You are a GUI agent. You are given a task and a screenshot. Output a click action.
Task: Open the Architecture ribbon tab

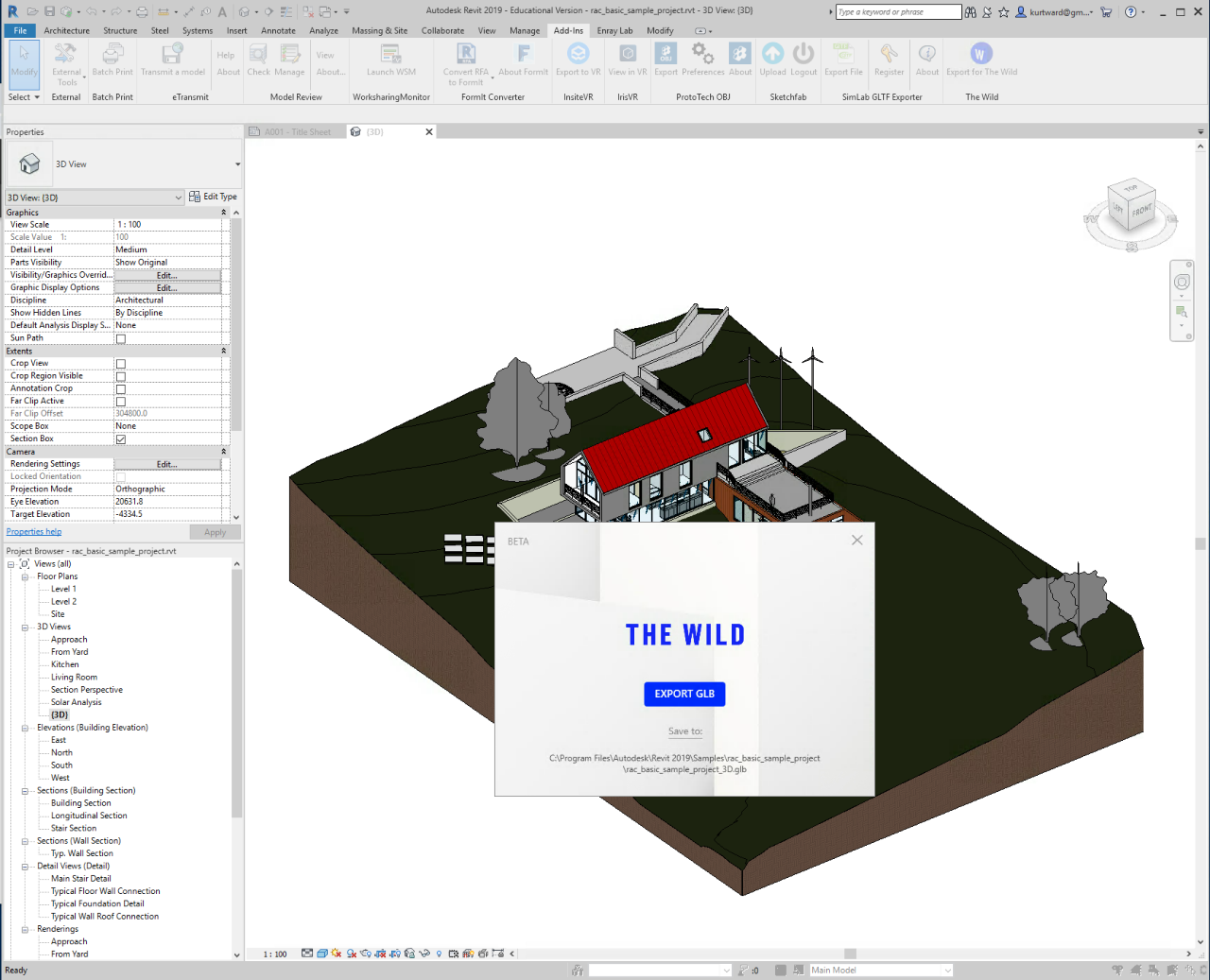[66, 30]
